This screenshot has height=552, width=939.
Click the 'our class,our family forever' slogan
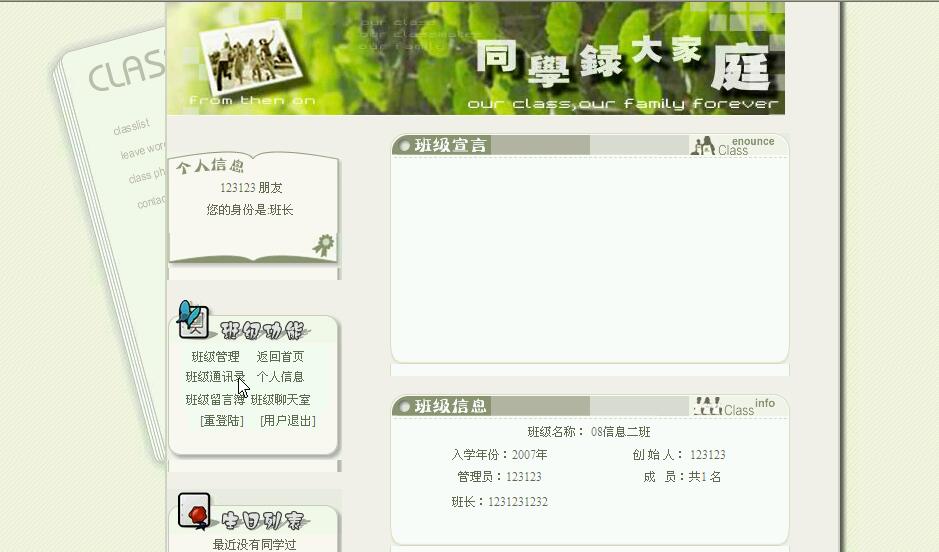[x=623, y=104]
